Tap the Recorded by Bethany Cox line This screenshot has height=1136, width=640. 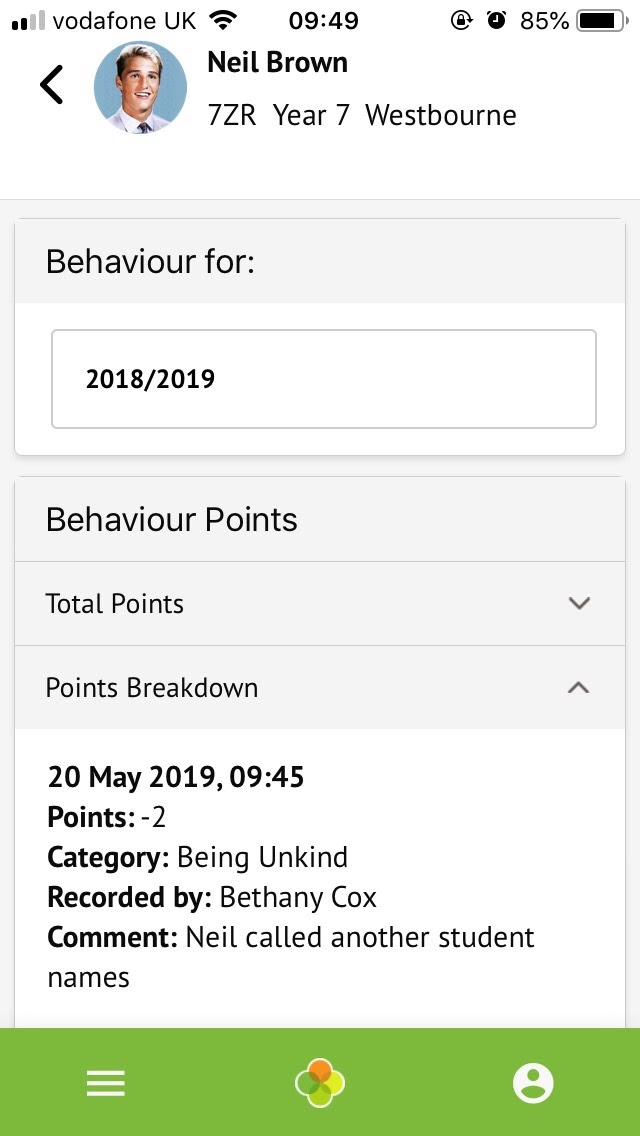[212, 897]
